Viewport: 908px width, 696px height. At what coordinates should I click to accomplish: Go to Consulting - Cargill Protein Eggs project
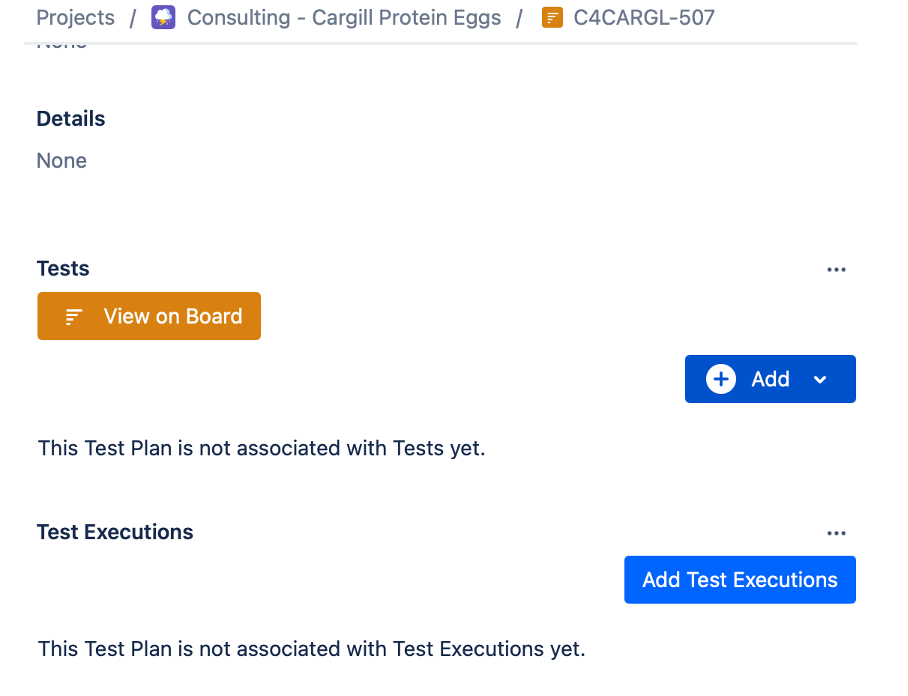coord(344,18)
